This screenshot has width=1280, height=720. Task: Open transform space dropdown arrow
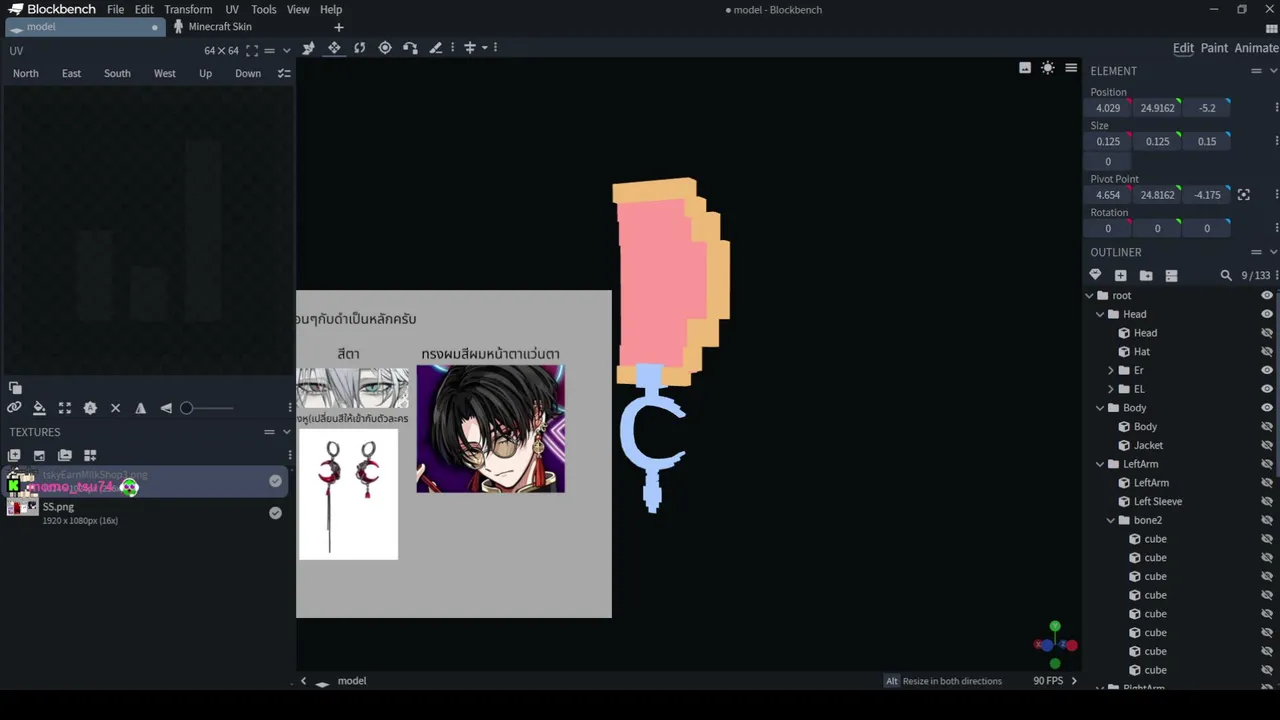pyautogui.click(x=485, y=48)
